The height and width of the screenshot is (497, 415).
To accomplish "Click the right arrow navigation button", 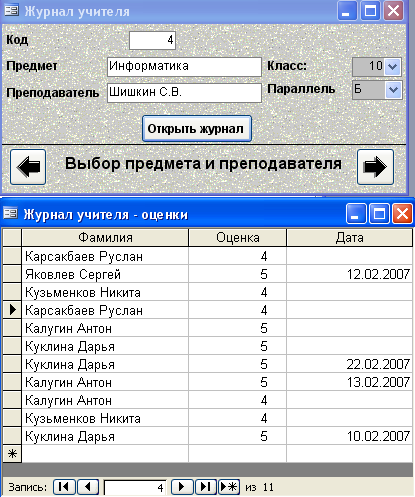I will click(x=375, y=167).
